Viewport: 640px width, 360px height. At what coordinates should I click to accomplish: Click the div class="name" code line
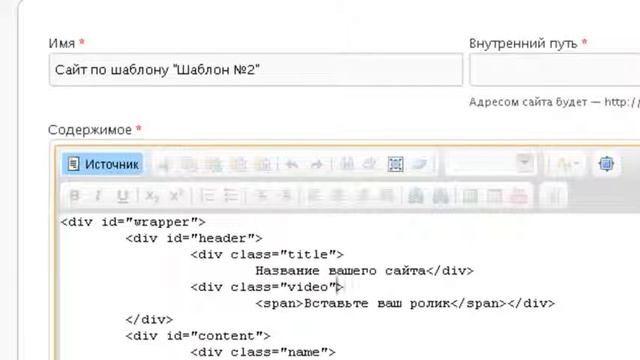[263, 352]
